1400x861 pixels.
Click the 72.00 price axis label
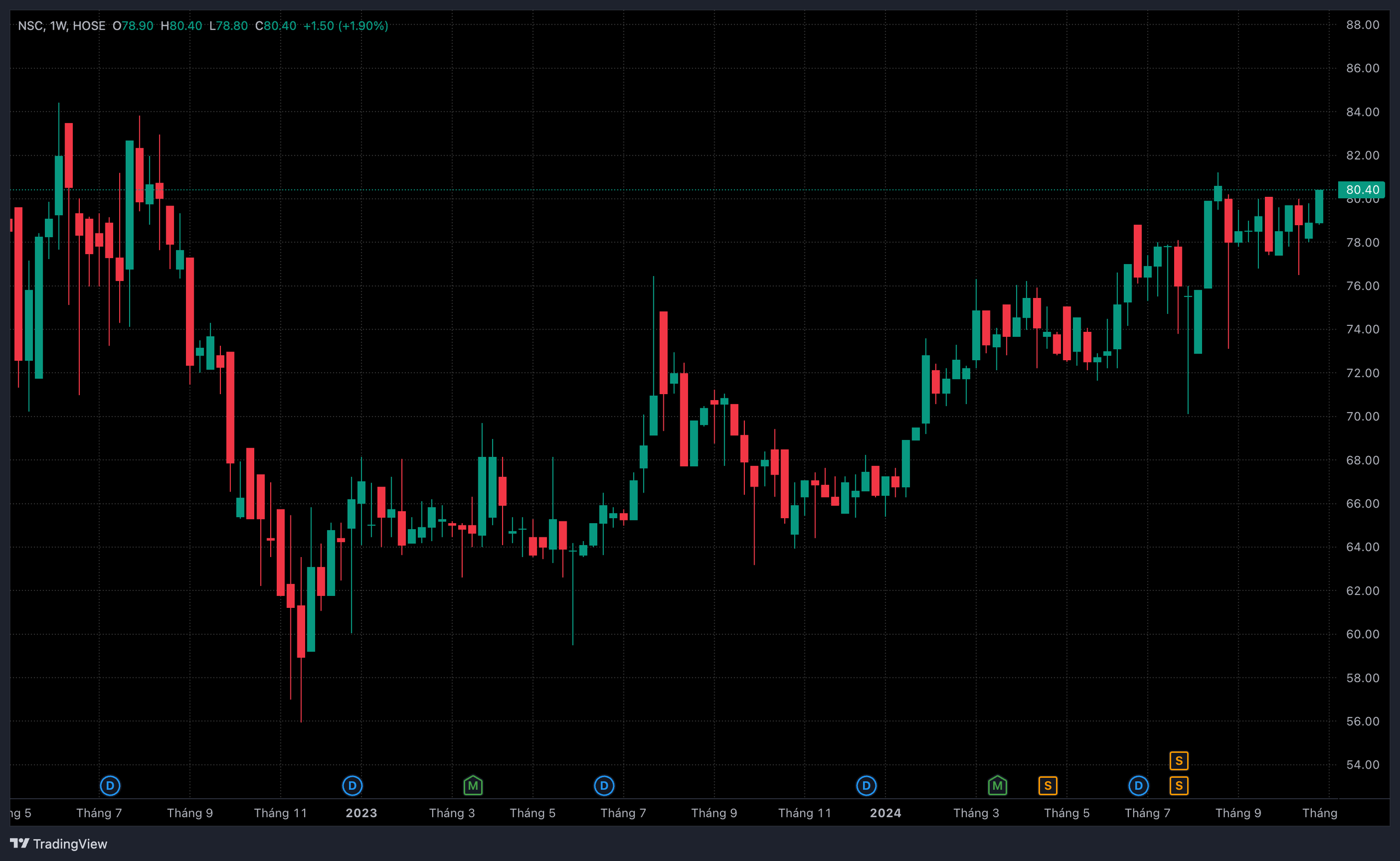(x=1362, y=372)
